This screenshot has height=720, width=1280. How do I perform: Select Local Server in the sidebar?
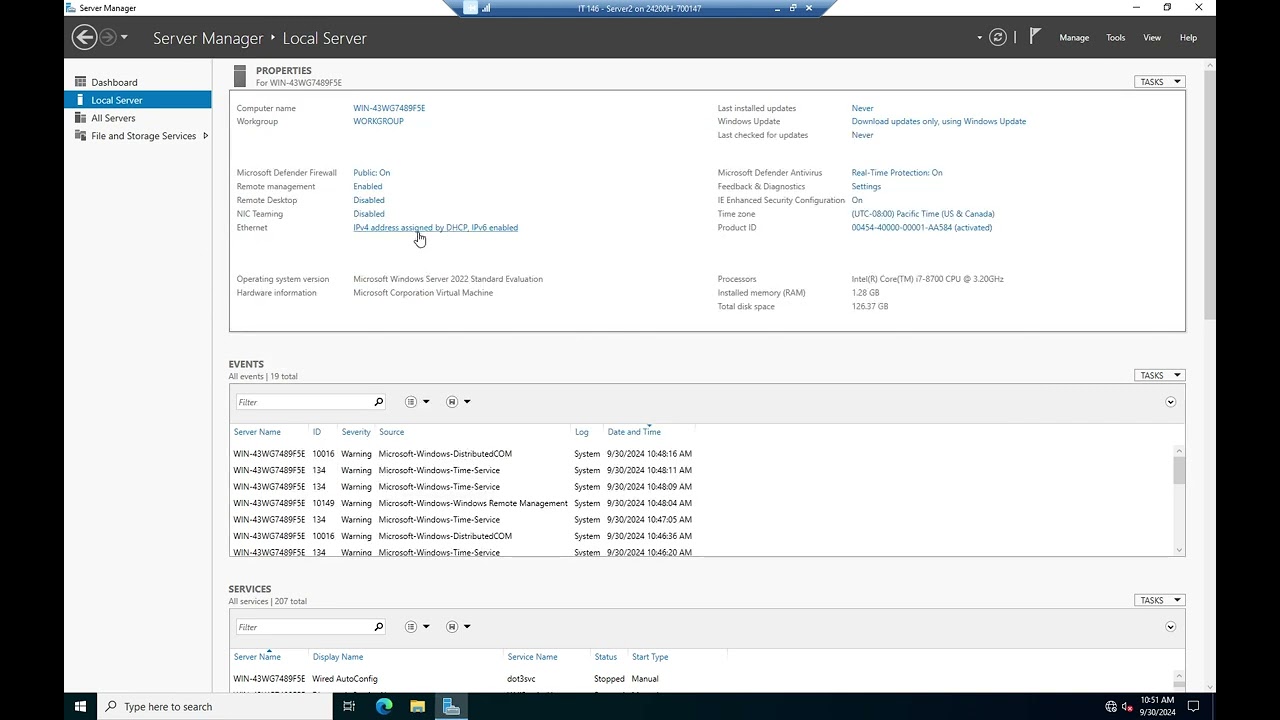[138, 100]
